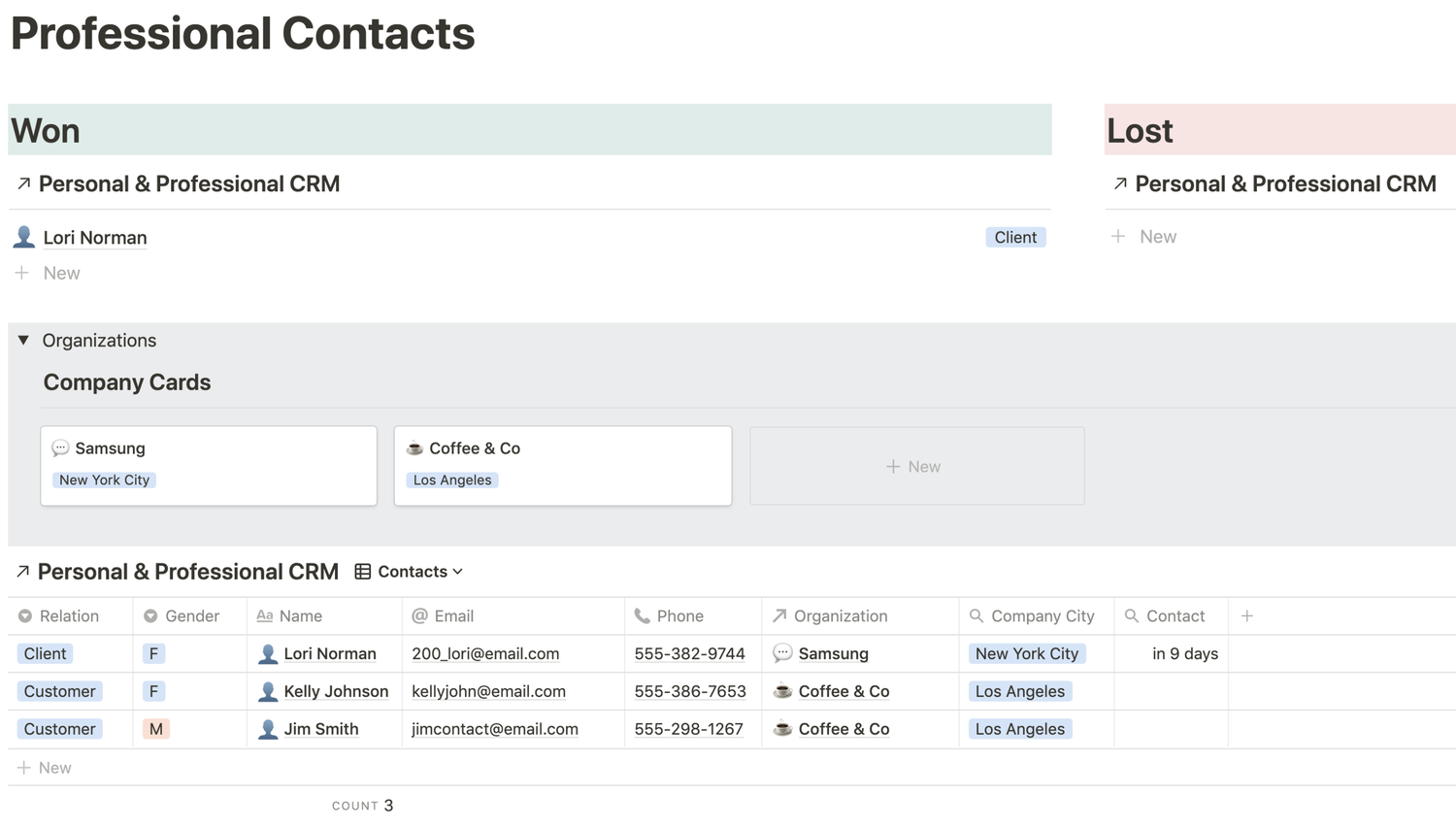Click the coffee cup icon on Coffee & Co card
The image size is (1456, 828).
414,447
